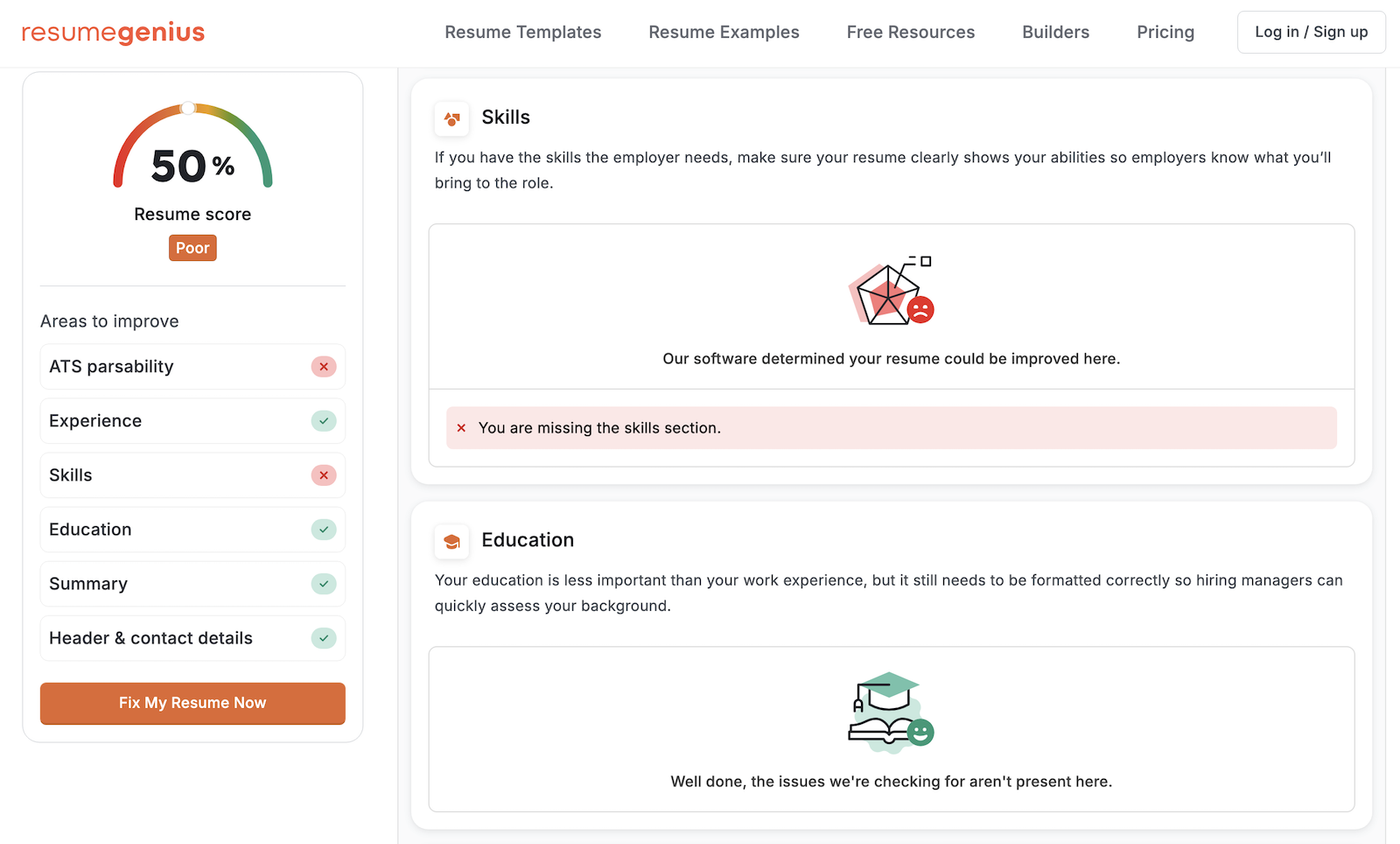Select the missing skills section warning
The height and width of the screenshot is (844, 1400).
(x=891, y=428)
